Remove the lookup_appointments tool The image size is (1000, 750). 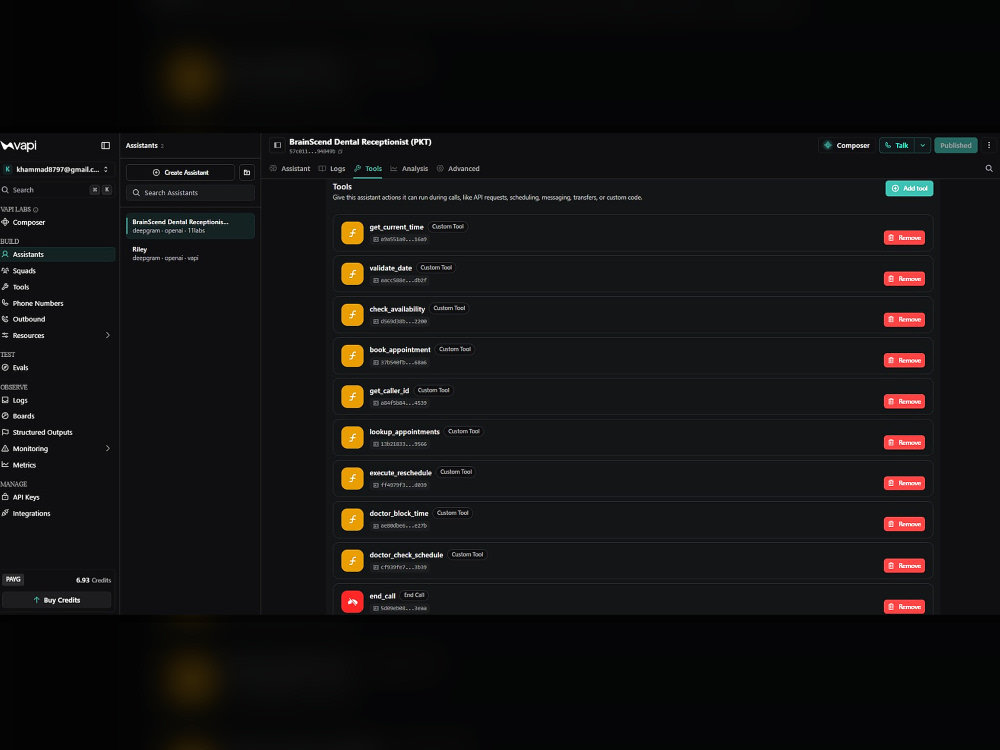coord(904,443)
